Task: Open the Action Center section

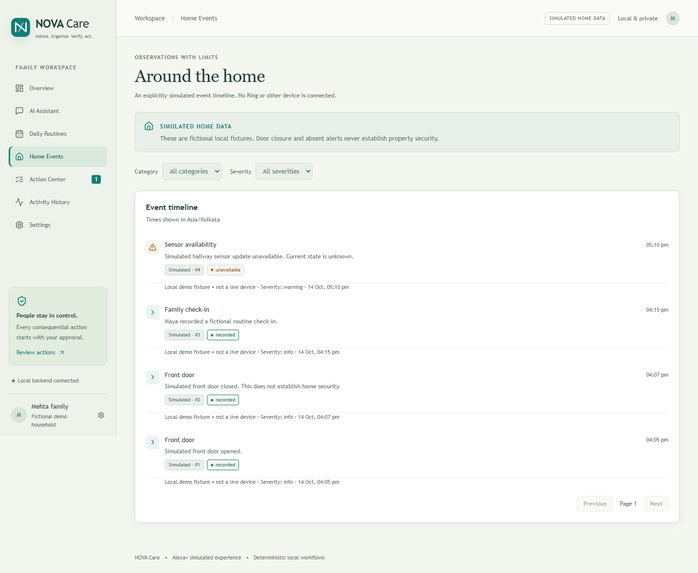Action: pos(58,179)
